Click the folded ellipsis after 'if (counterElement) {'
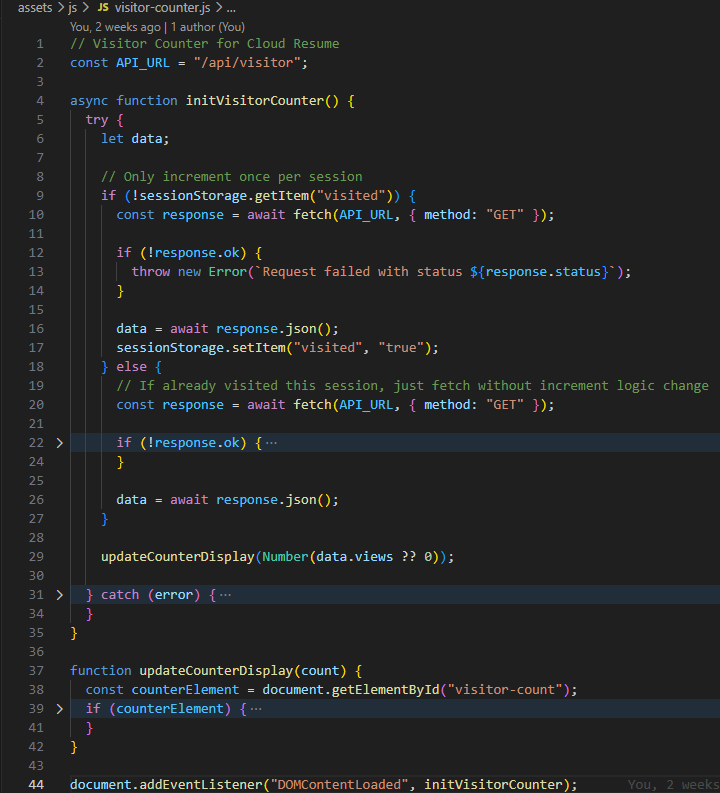Viewport: 720px width, 793px height. pos(256,709)
